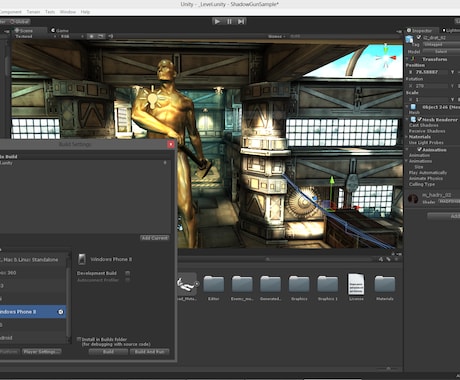
Task: Click the Model Select button in Inspector
Action: [441, 52]
